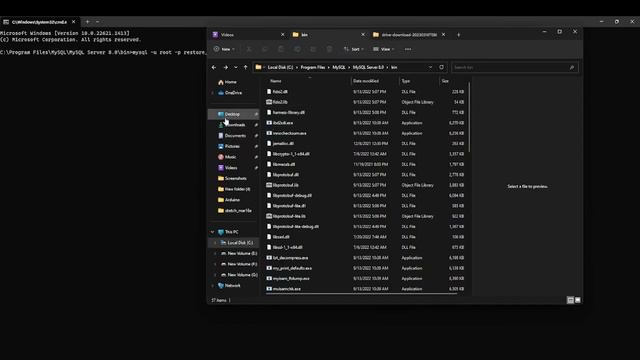Image resolution: width=640 pixels, height=360 pixels.
Task: Expand Local Disk (C:) tree node
Action: point(215,242)
